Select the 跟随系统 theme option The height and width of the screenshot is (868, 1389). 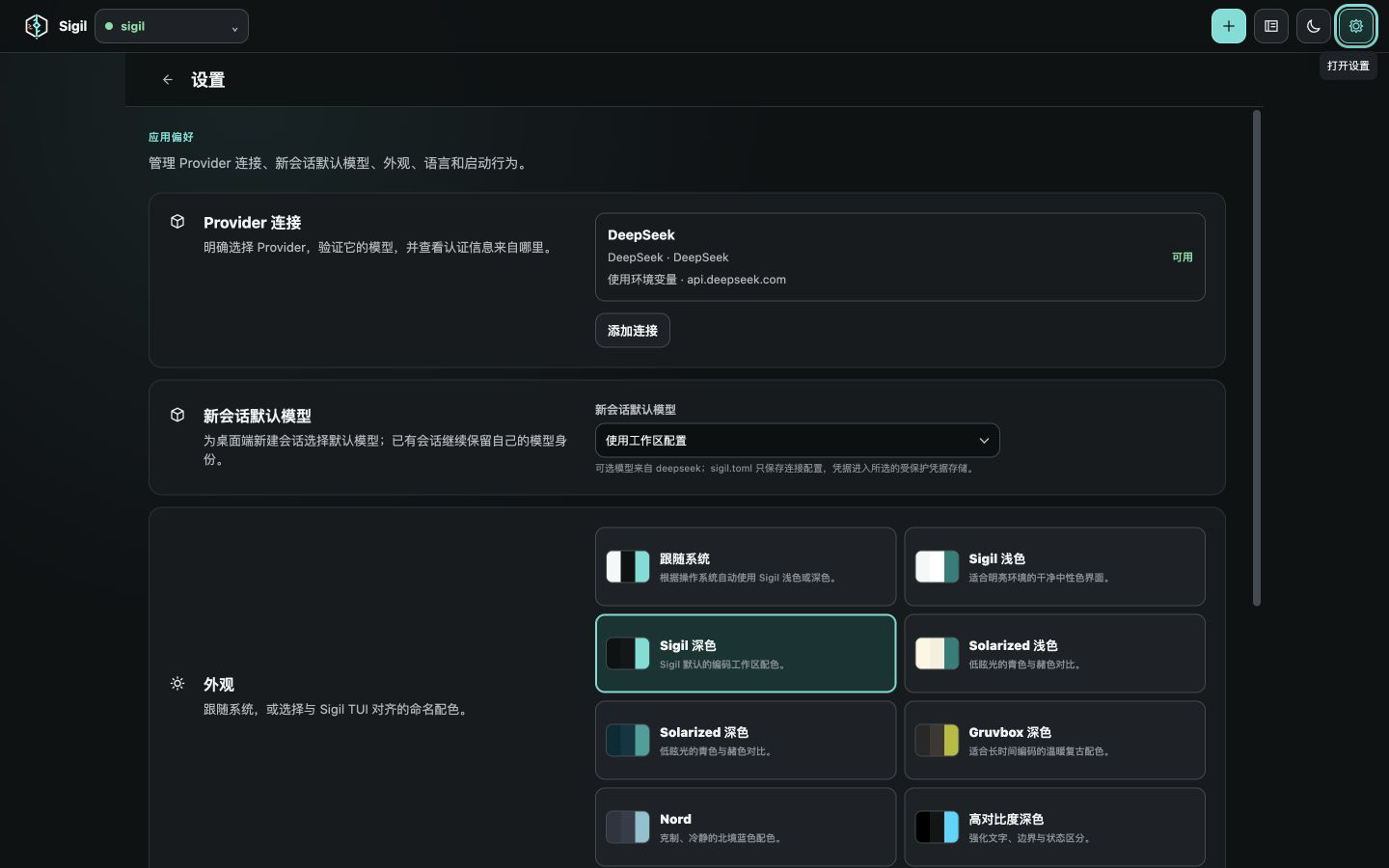(x=746, y=566)
